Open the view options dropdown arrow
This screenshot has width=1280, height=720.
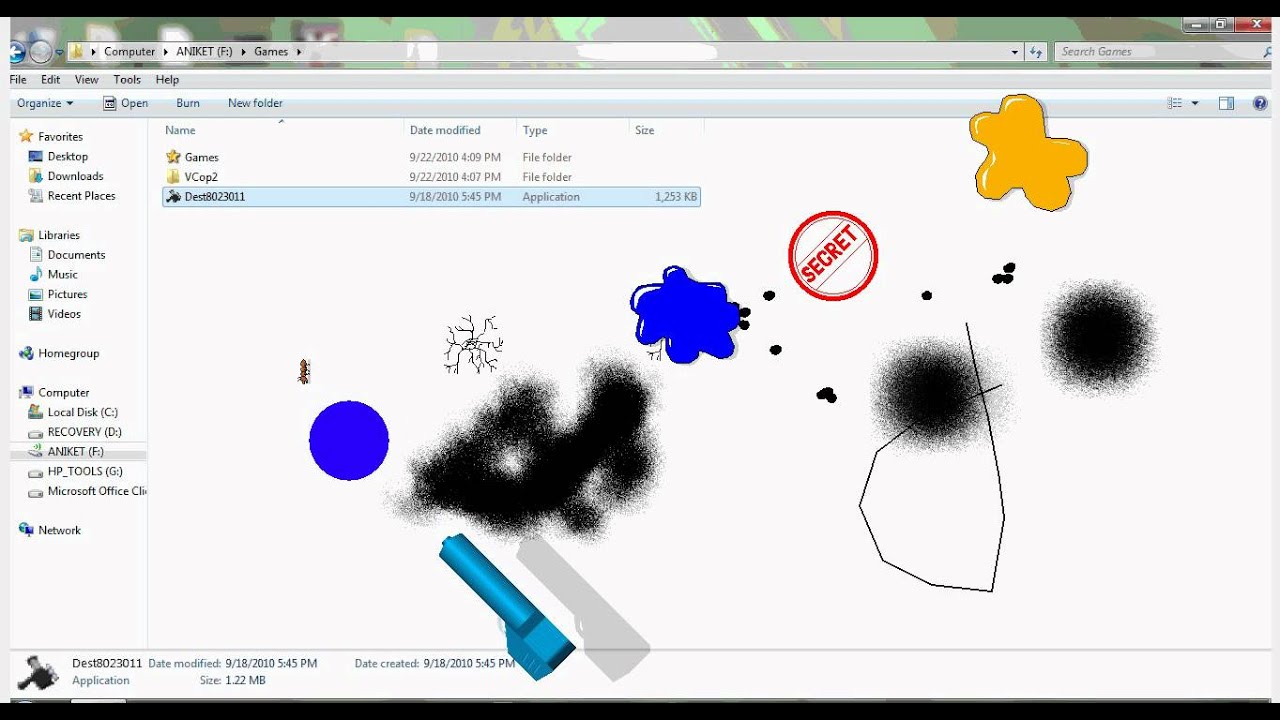pyautogui.click(x=1195, y=103)
